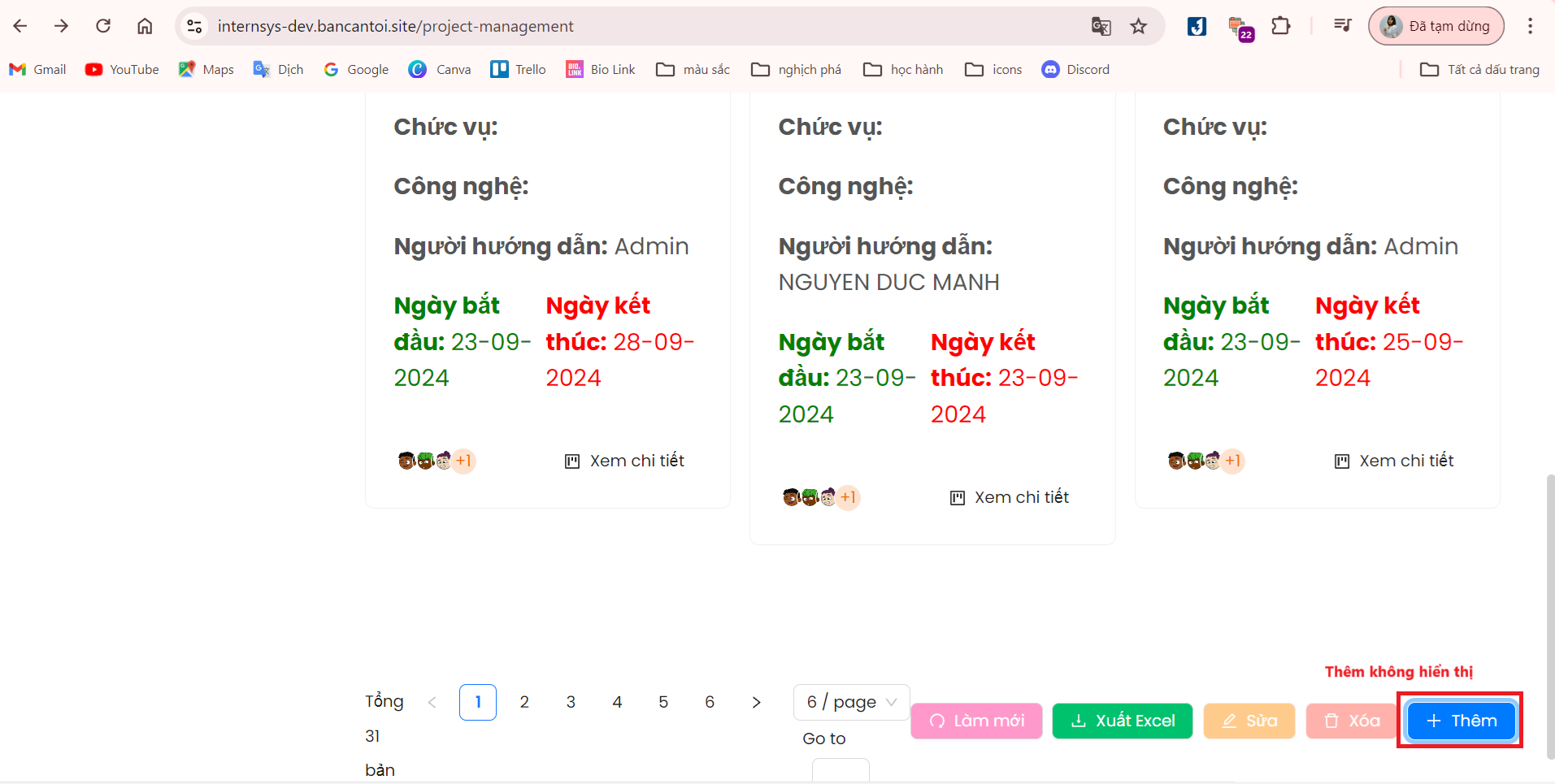This screenshot has width=1555, height=784.
Task: Select pagination page 6
Action: point(710,702)
